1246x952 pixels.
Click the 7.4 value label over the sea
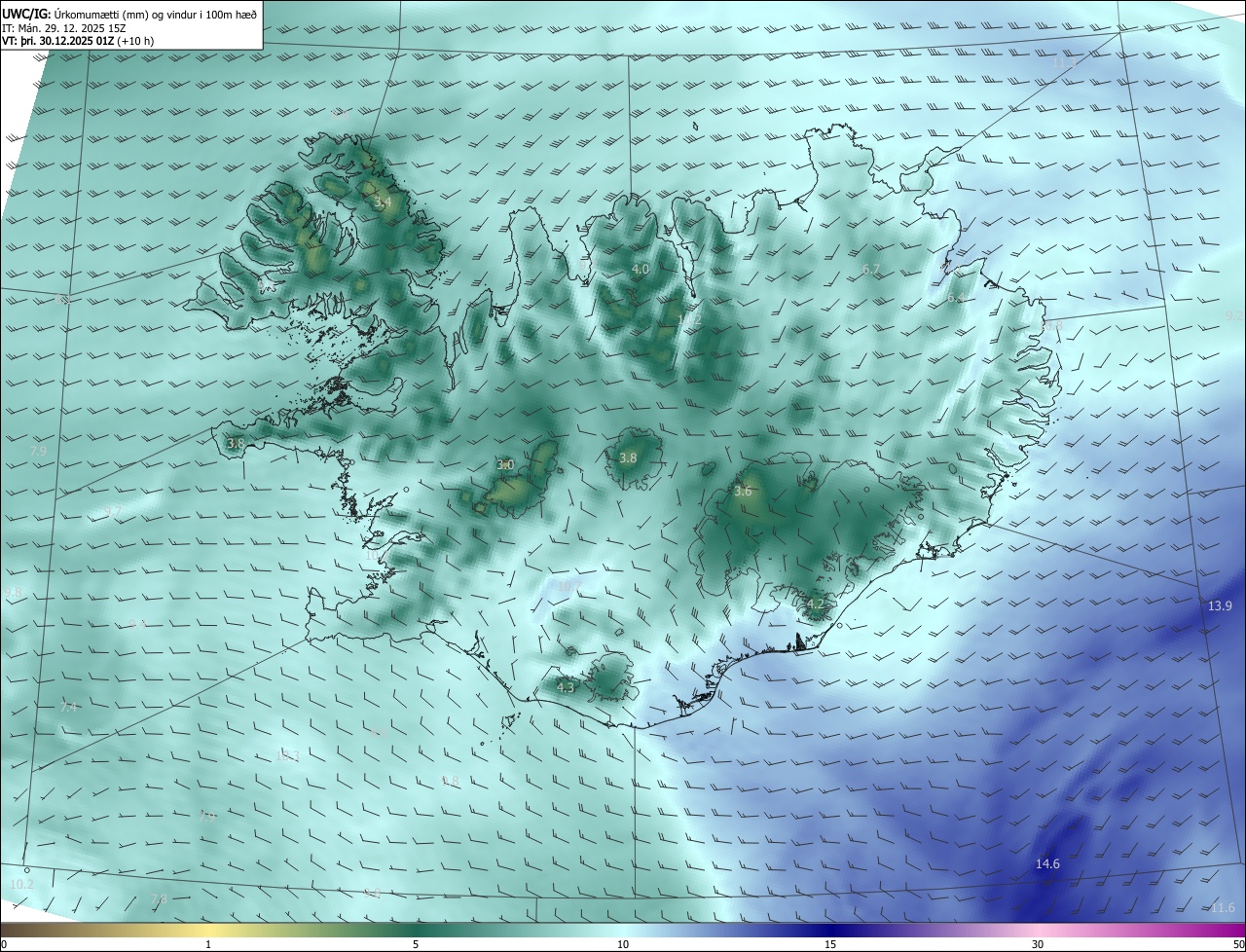(68, 707)
